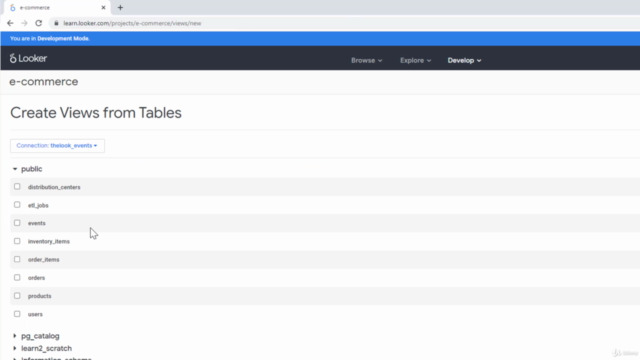Click the etl_jobs table name

(x=38, y=205)
